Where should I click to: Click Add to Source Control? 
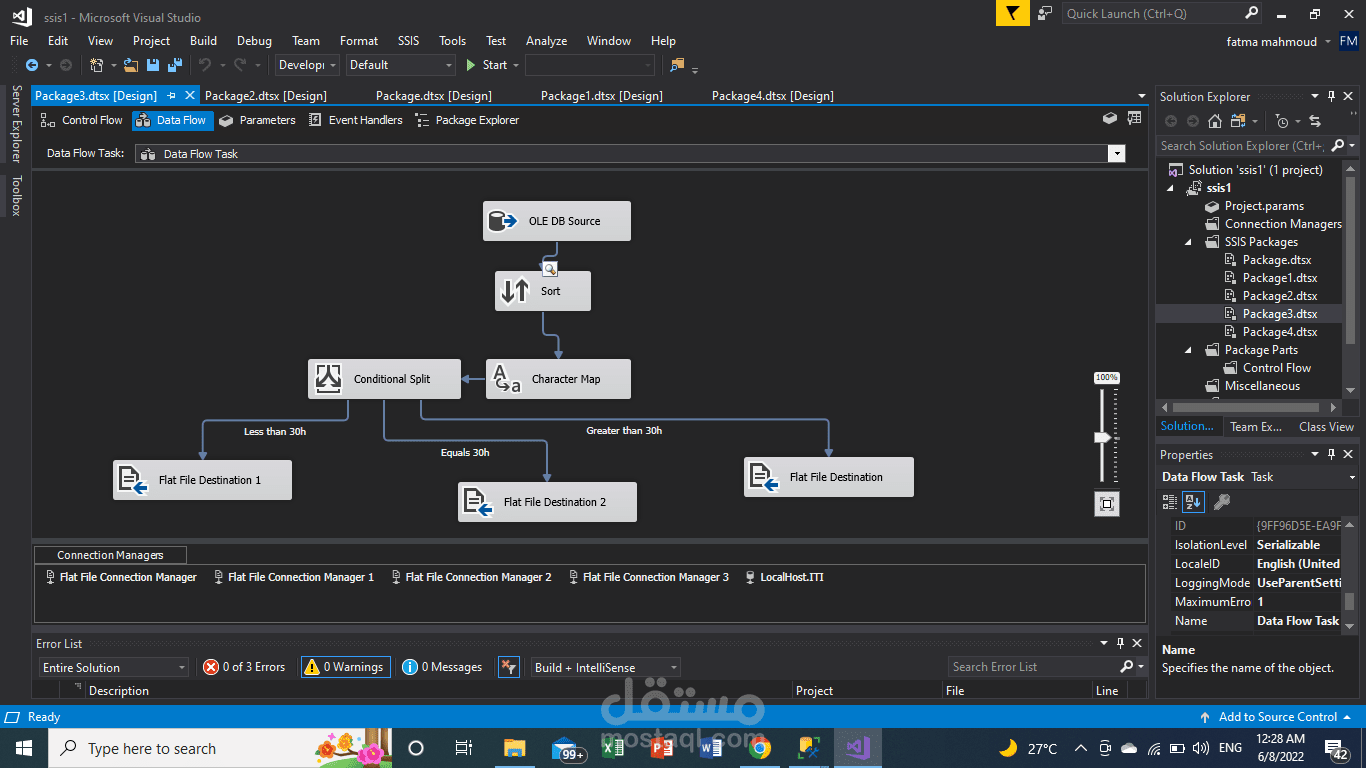(1277, 717)
